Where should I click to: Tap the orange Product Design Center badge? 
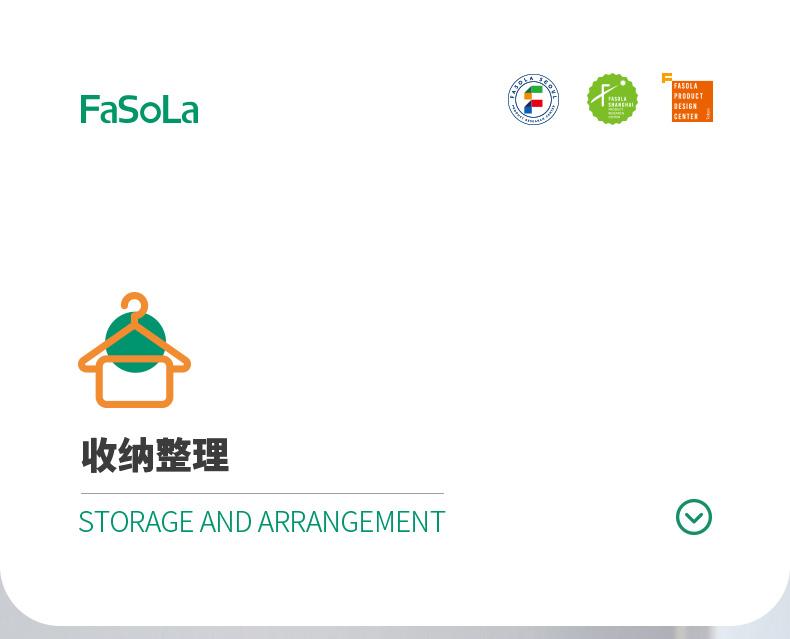(692, 101)
